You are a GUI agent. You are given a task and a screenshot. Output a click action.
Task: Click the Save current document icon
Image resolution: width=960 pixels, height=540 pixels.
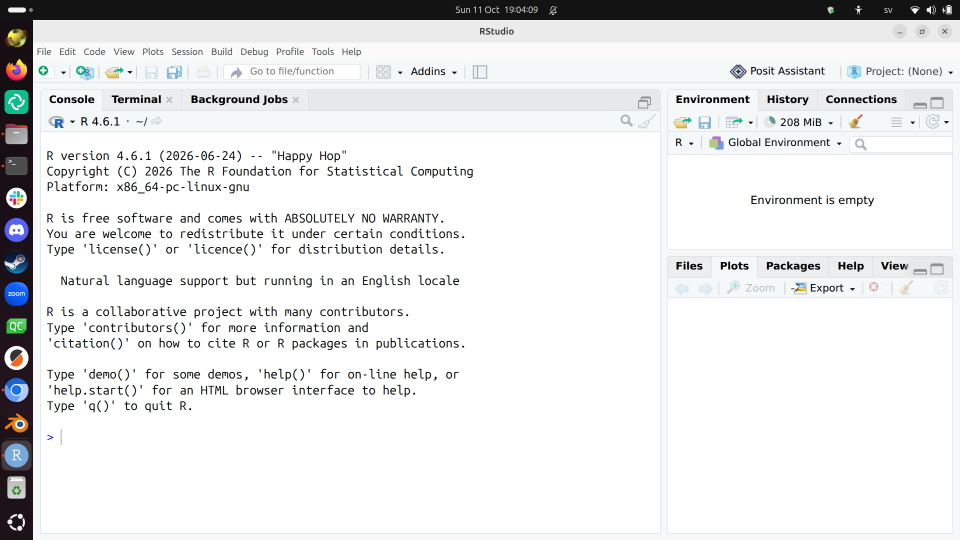coord(151,72)
